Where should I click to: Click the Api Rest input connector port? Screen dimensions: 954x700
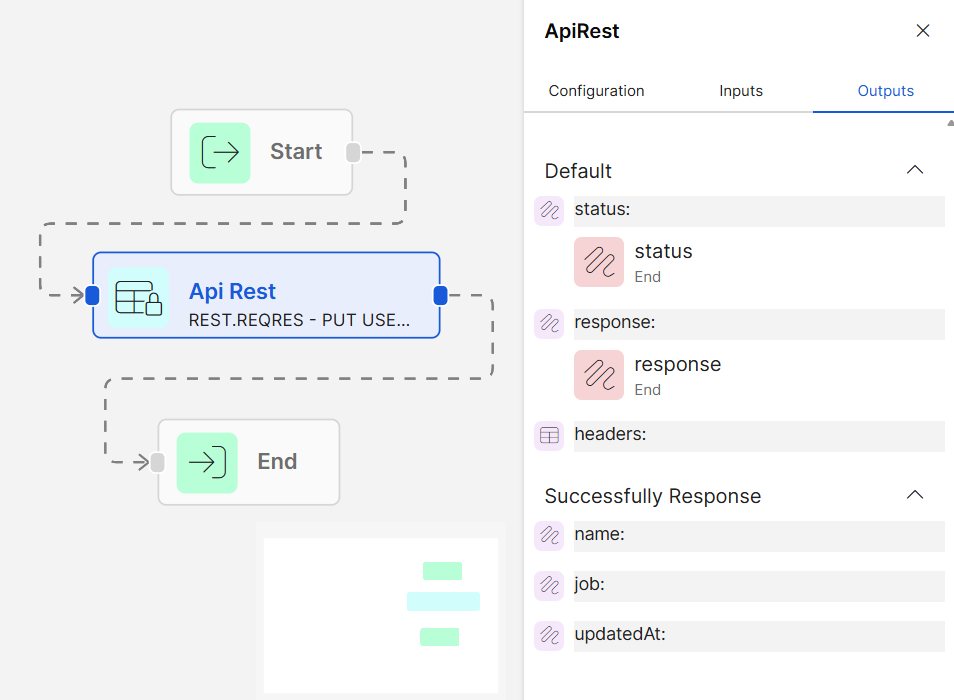93,295
